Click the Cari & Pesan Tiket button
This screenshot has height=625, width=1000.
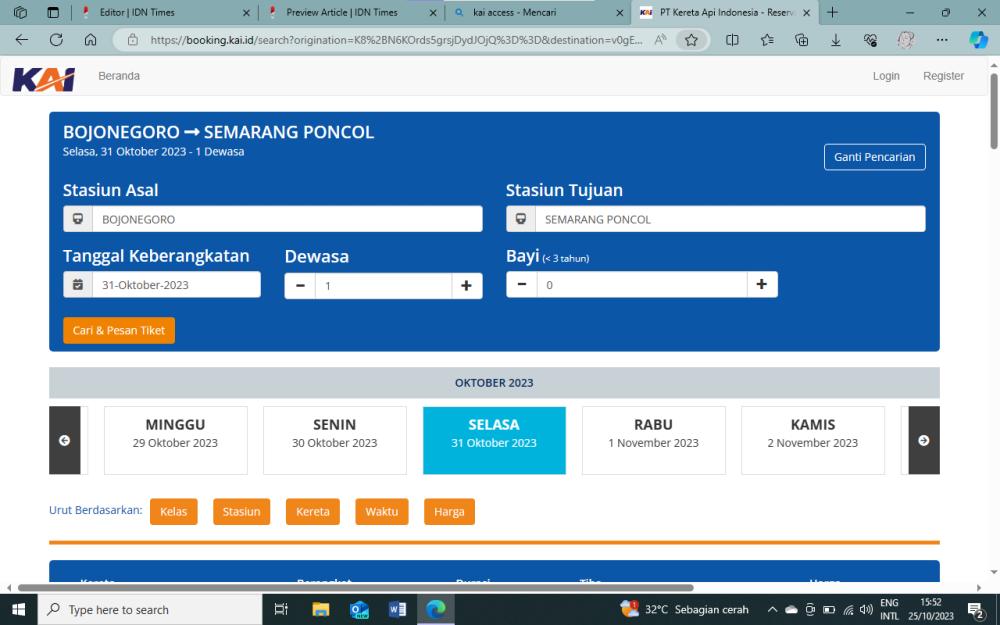click(119, 330)
